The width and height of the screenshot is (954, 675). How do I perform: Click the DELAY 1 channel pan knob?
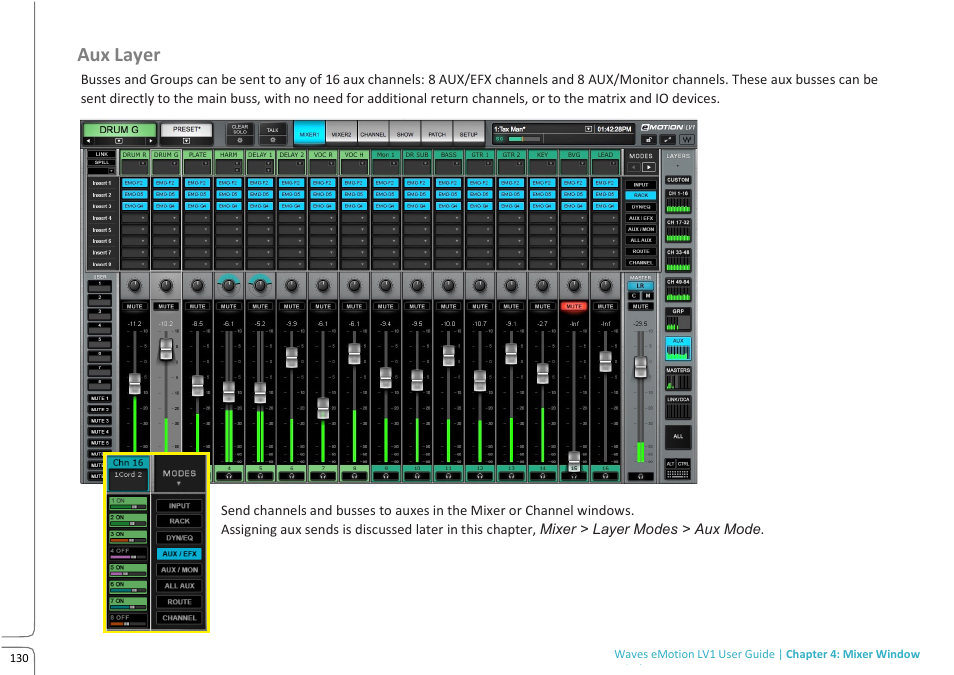pyautogui.click(x=260, y=285)
